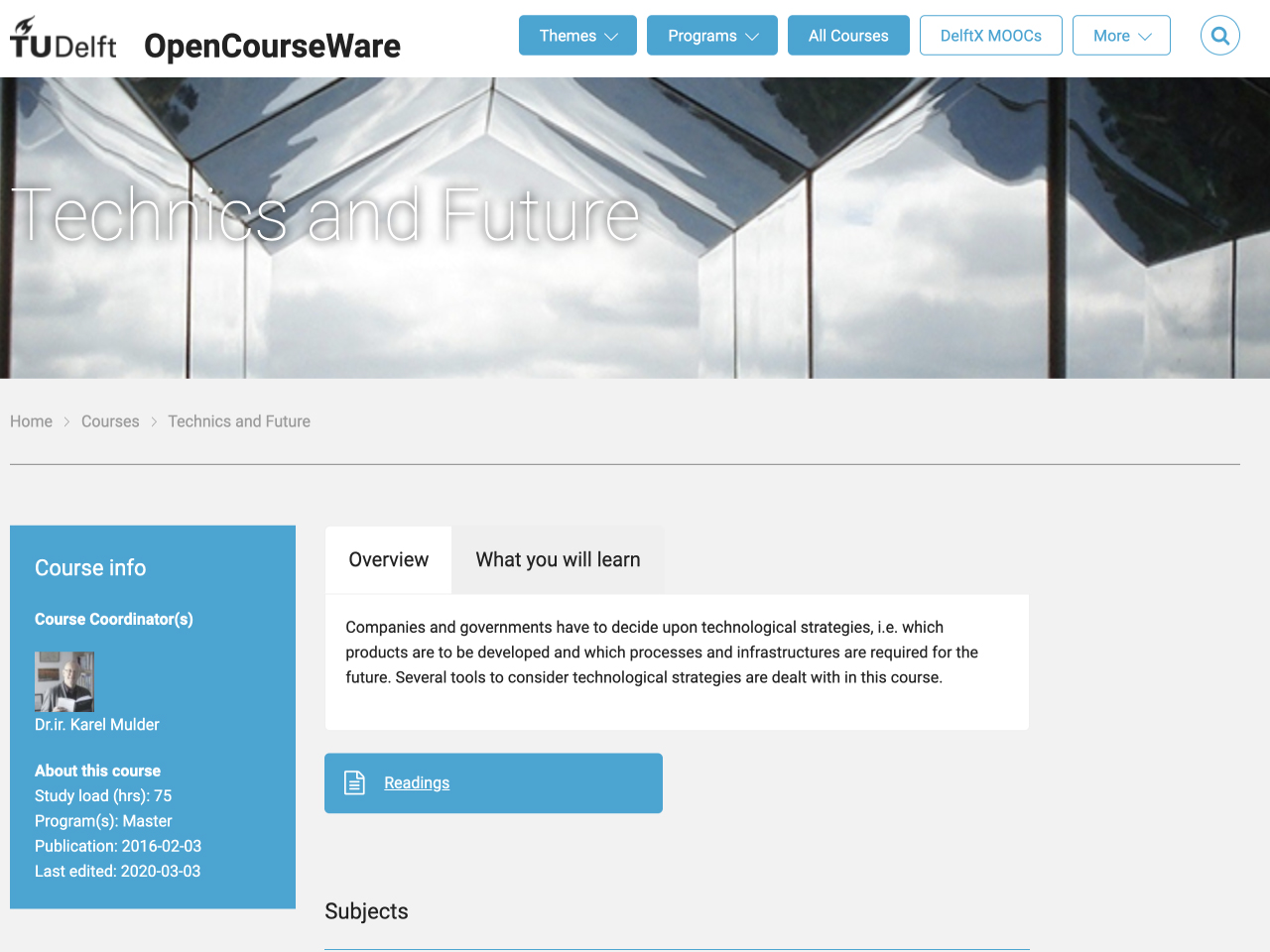Click Courses in the breadcrumb
Image resolution: width=1270 pixels, height=952 pixels.
[110, 421]
